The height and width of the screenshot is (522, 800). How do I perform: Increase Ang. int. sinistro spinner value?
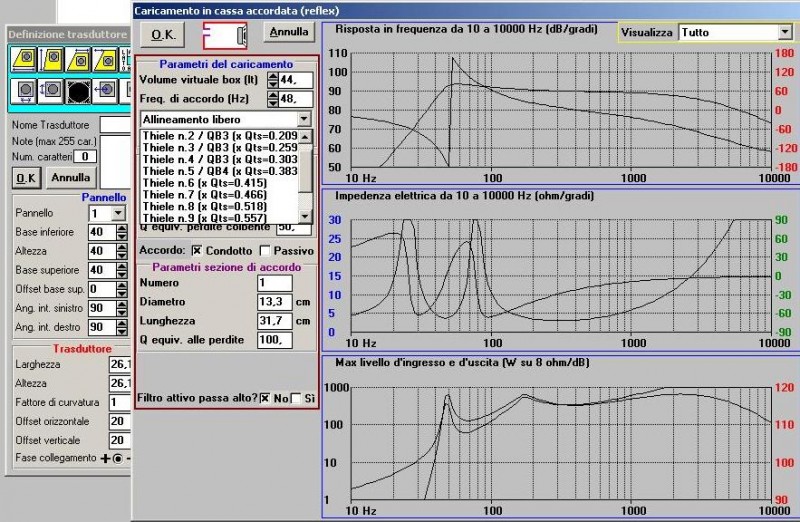point(121,305)
